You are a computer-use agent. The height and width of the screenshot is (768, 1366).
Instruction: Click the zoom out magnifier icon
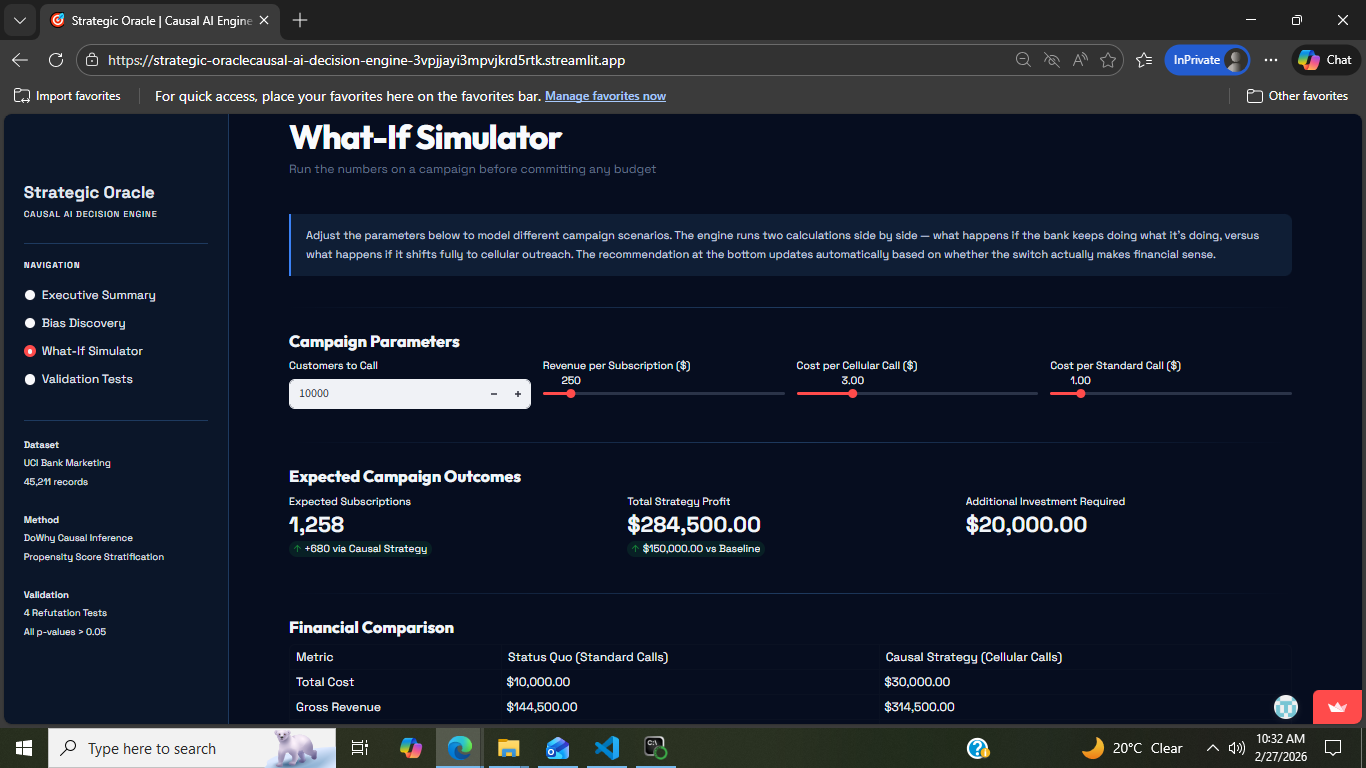(1023, 60)
